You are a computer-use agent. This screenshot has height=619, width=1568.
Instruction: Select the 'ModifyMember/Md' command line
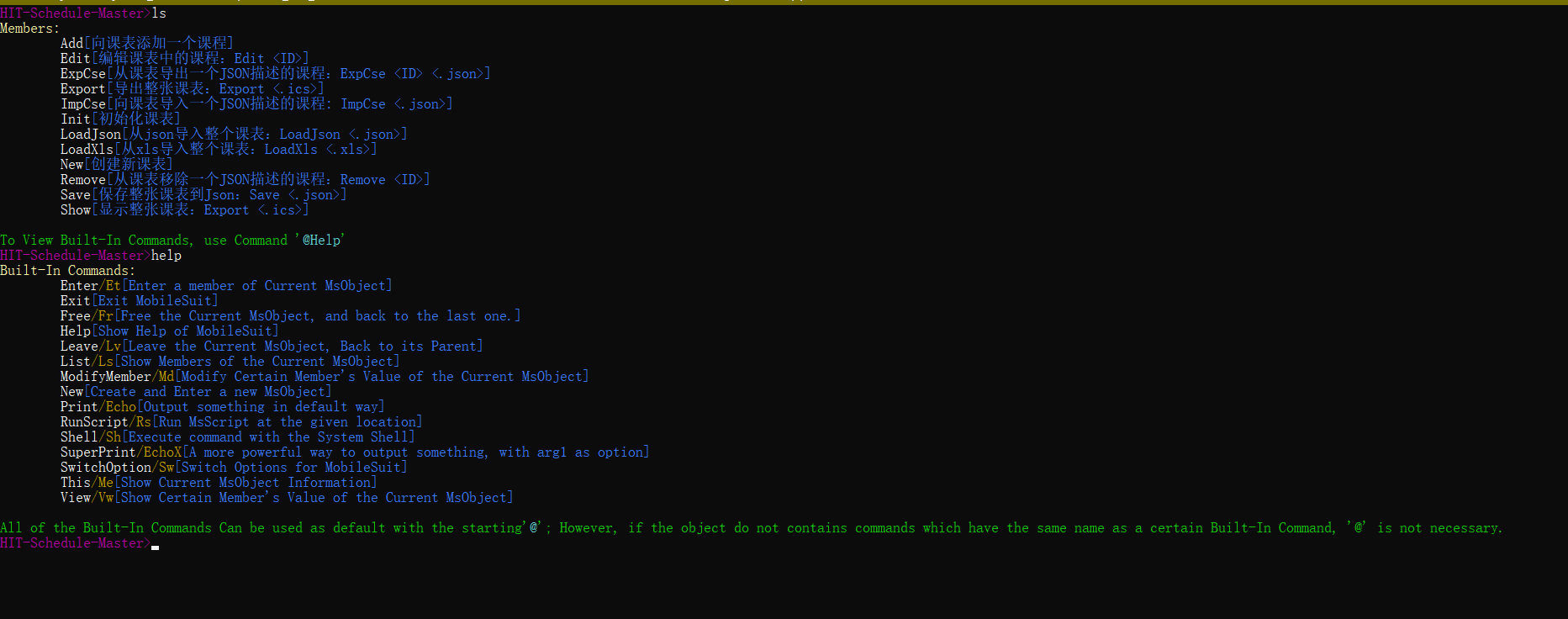click(x=325, y=376)
